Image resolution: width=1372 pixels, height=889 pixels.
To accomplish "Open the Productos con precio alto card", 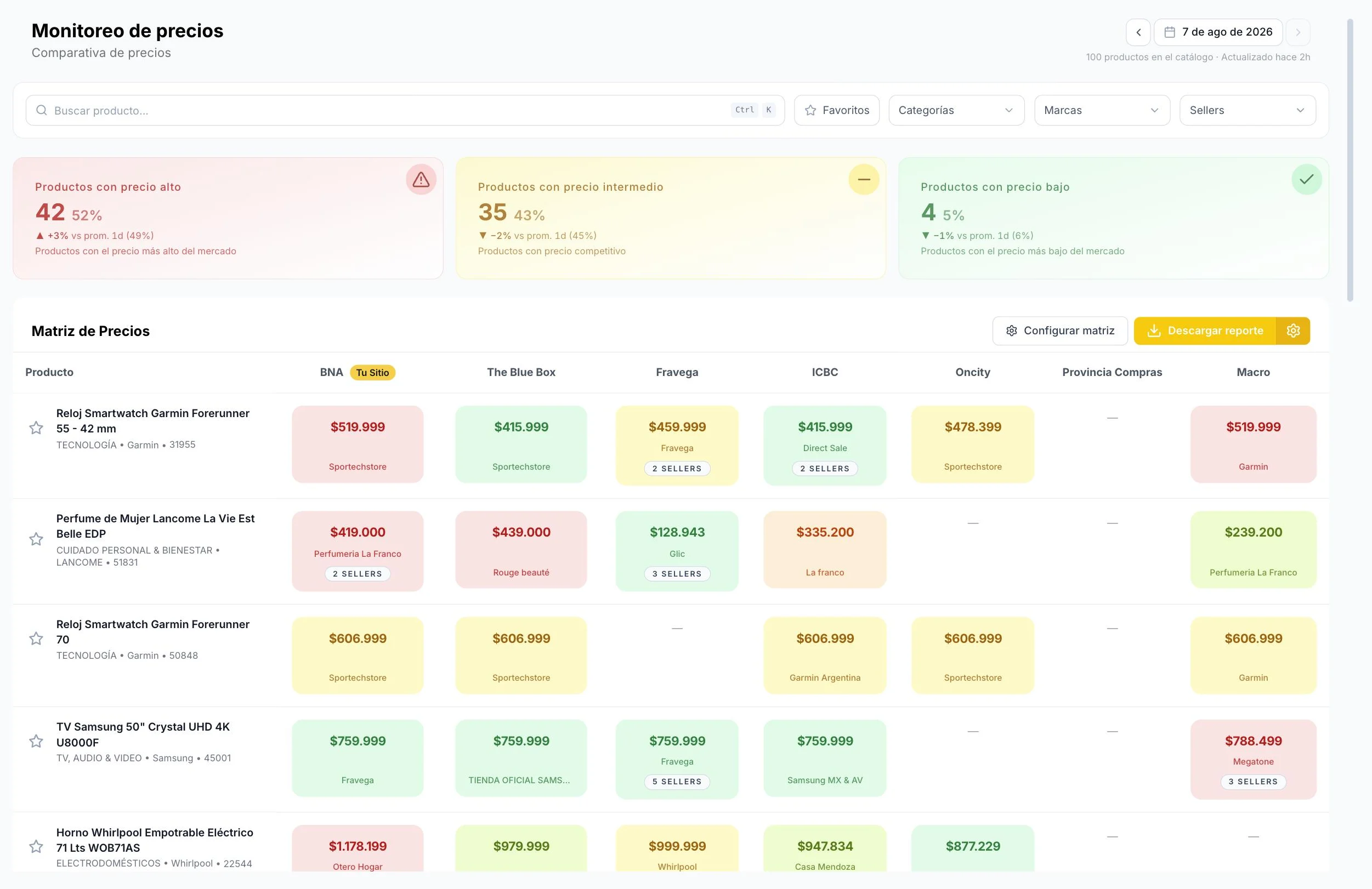I will [228, 218].
